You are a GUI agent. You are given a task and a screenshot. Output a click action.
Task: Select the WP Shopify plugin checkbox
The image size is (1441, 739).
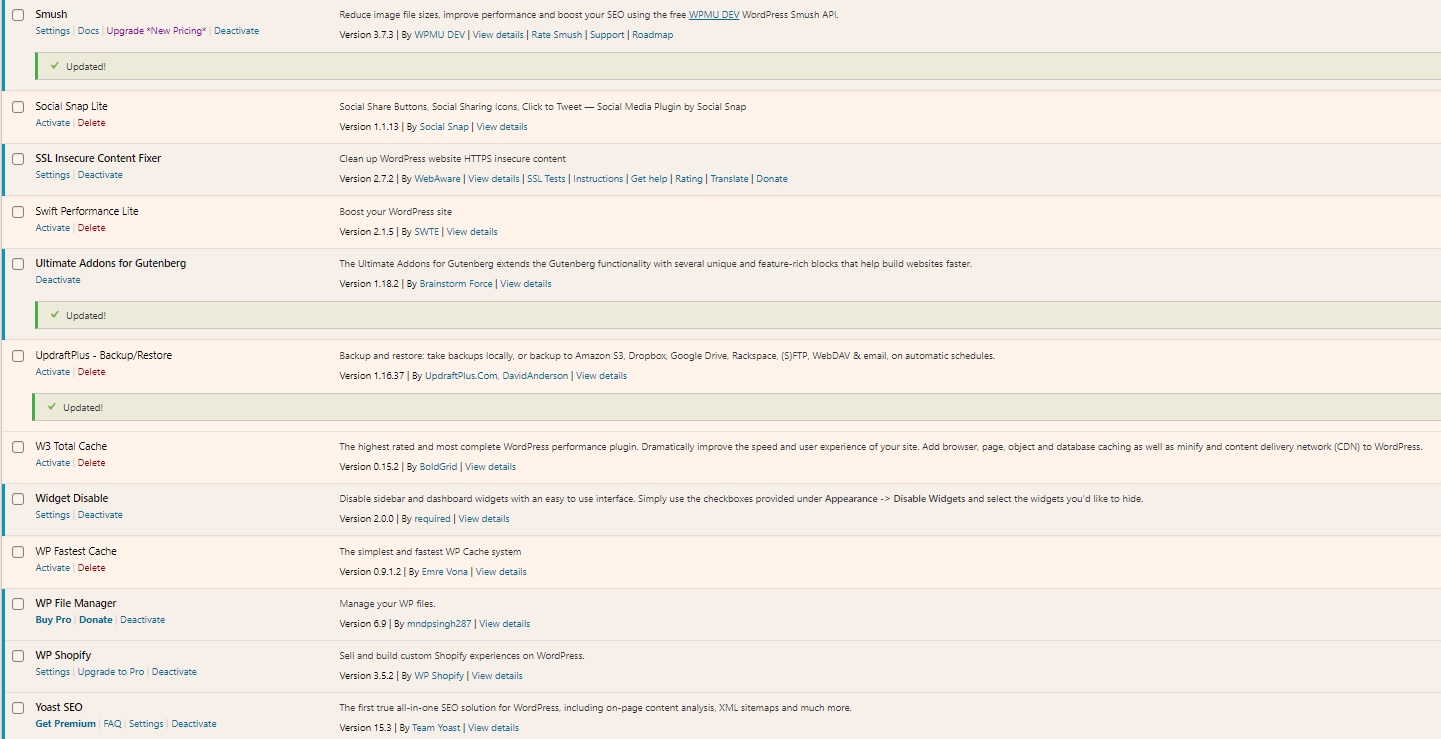coord(18,656)
